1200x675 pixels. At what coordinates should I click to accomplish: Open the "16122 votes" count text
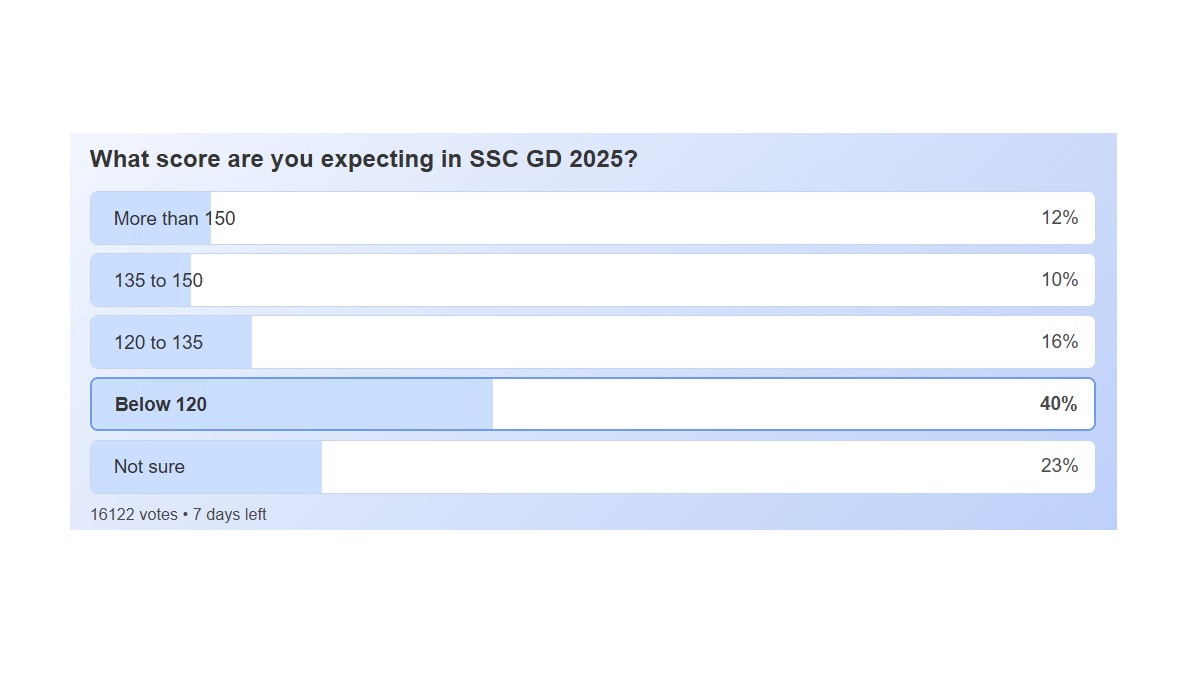point(133,515)
